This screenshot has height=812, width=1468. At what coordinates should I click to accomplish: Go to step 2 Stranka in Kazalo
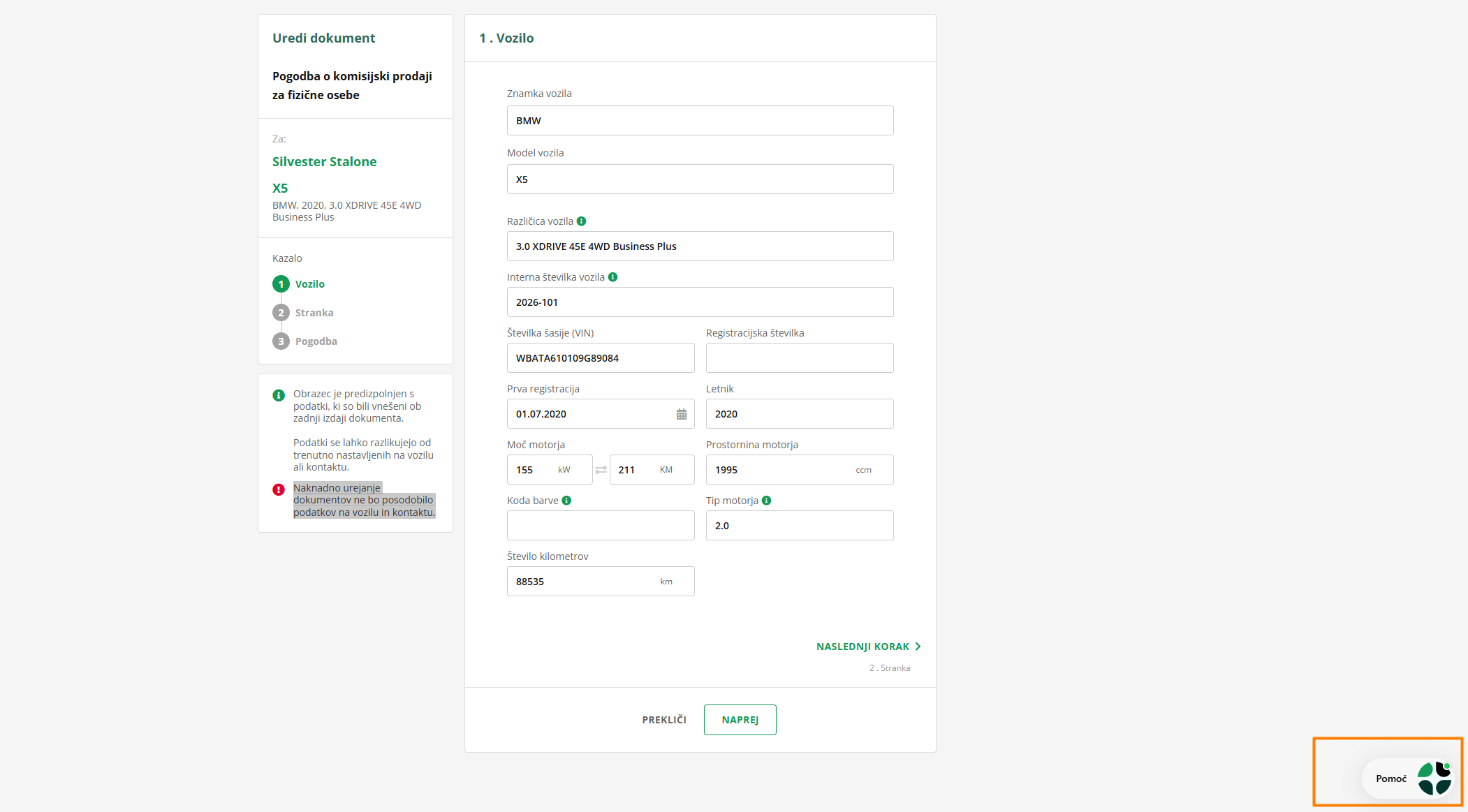click(x=314, y=313)
